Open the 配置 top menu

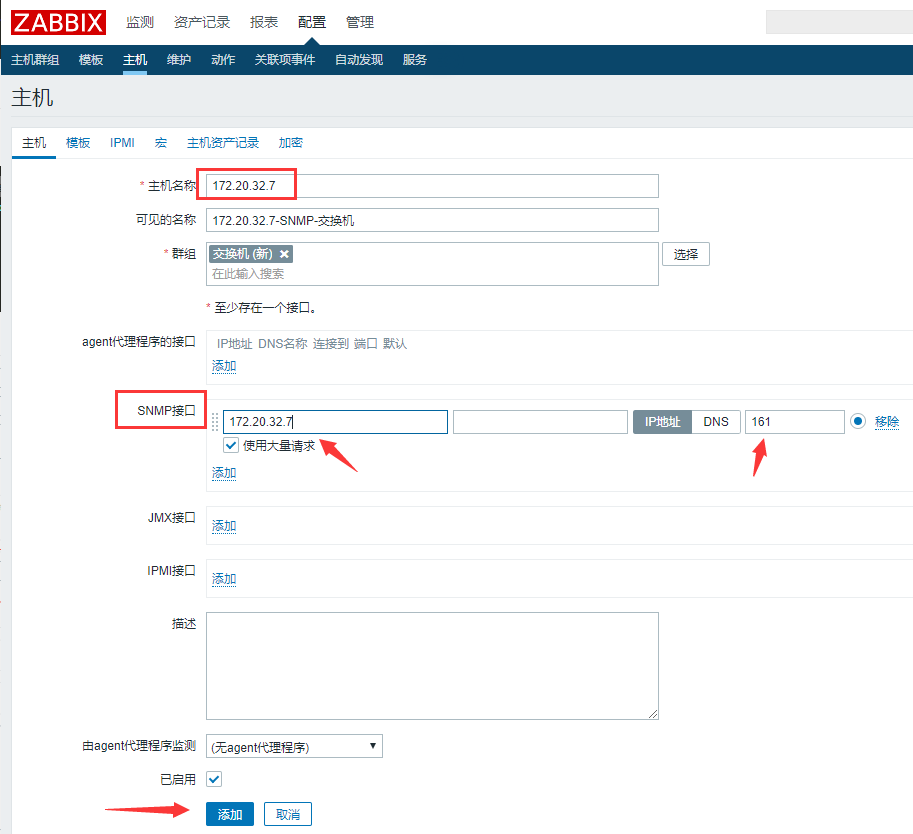[x=312, y=22]
